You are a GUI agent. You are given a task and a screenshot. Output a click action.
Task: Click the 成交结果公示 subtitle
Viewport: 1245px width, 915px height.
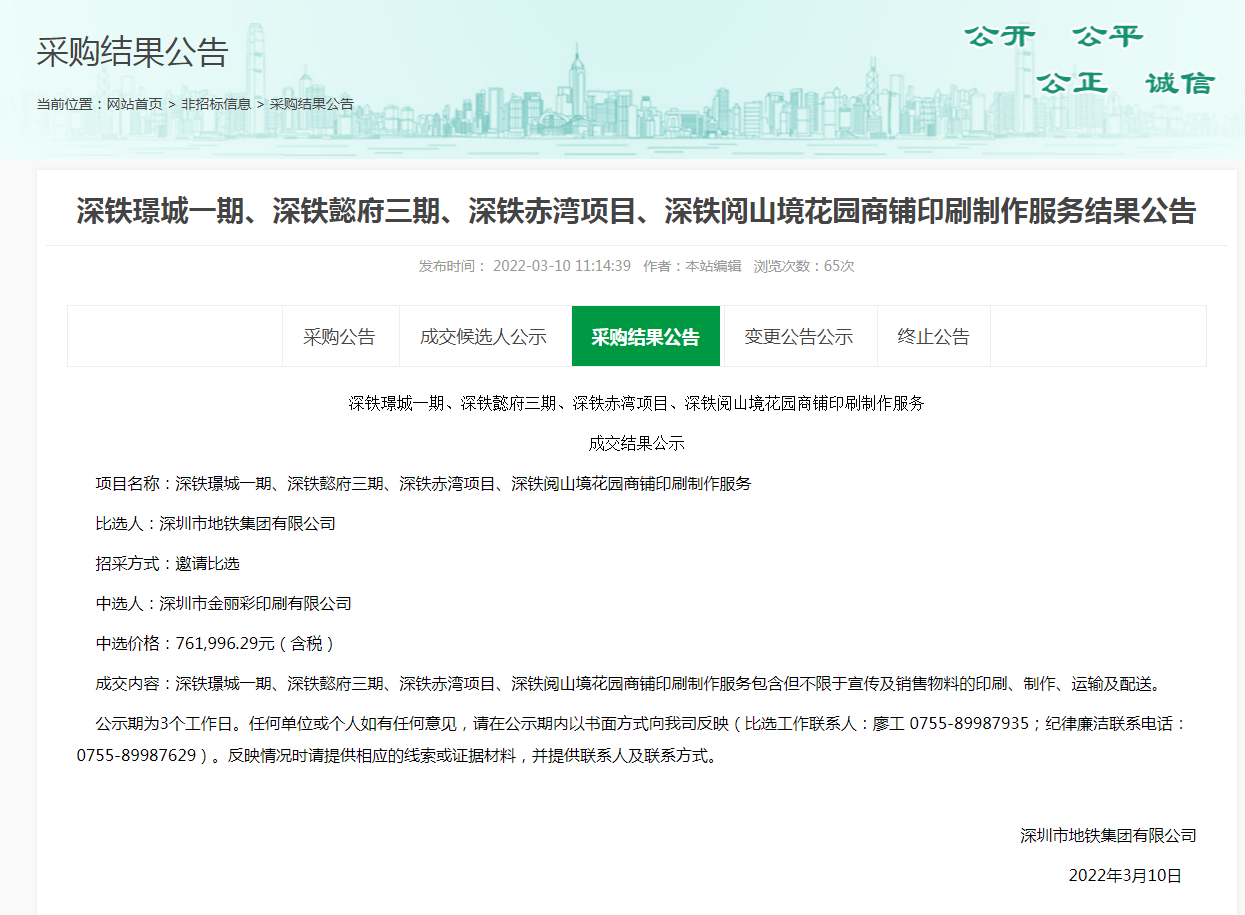coord(636,443)
